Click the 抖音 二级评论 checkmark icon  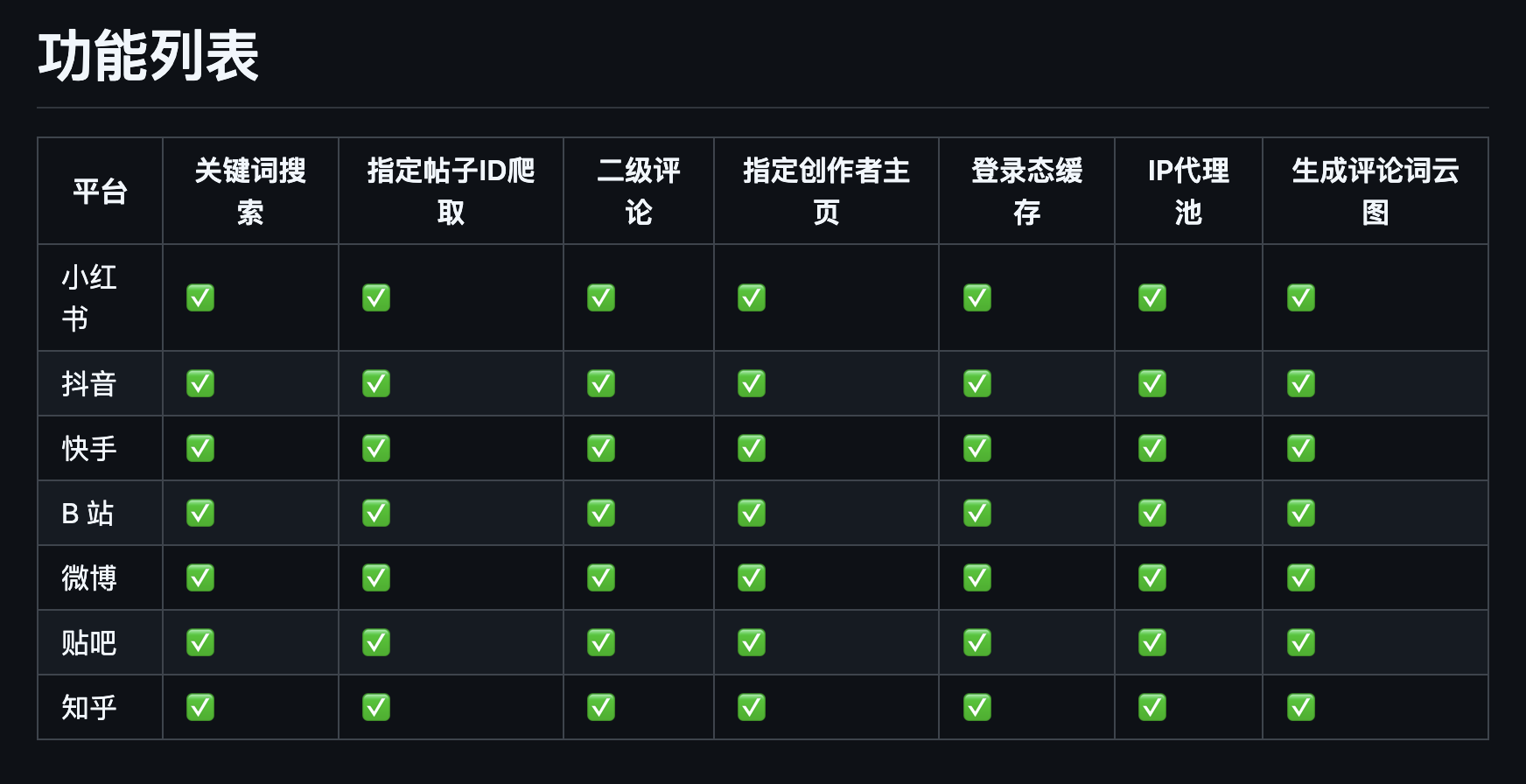point(601,383)
